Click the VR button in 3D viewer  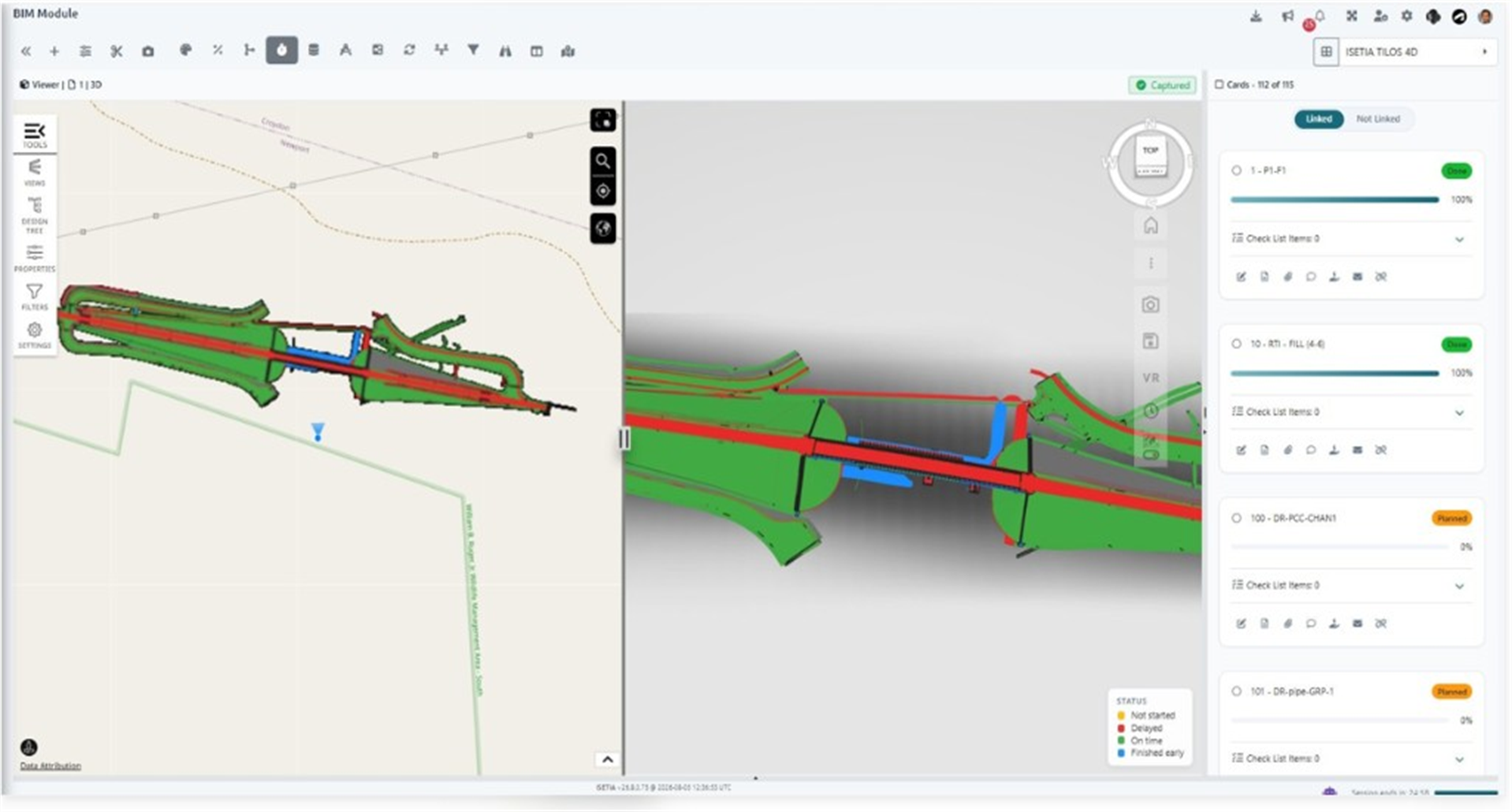point(1151,378)
